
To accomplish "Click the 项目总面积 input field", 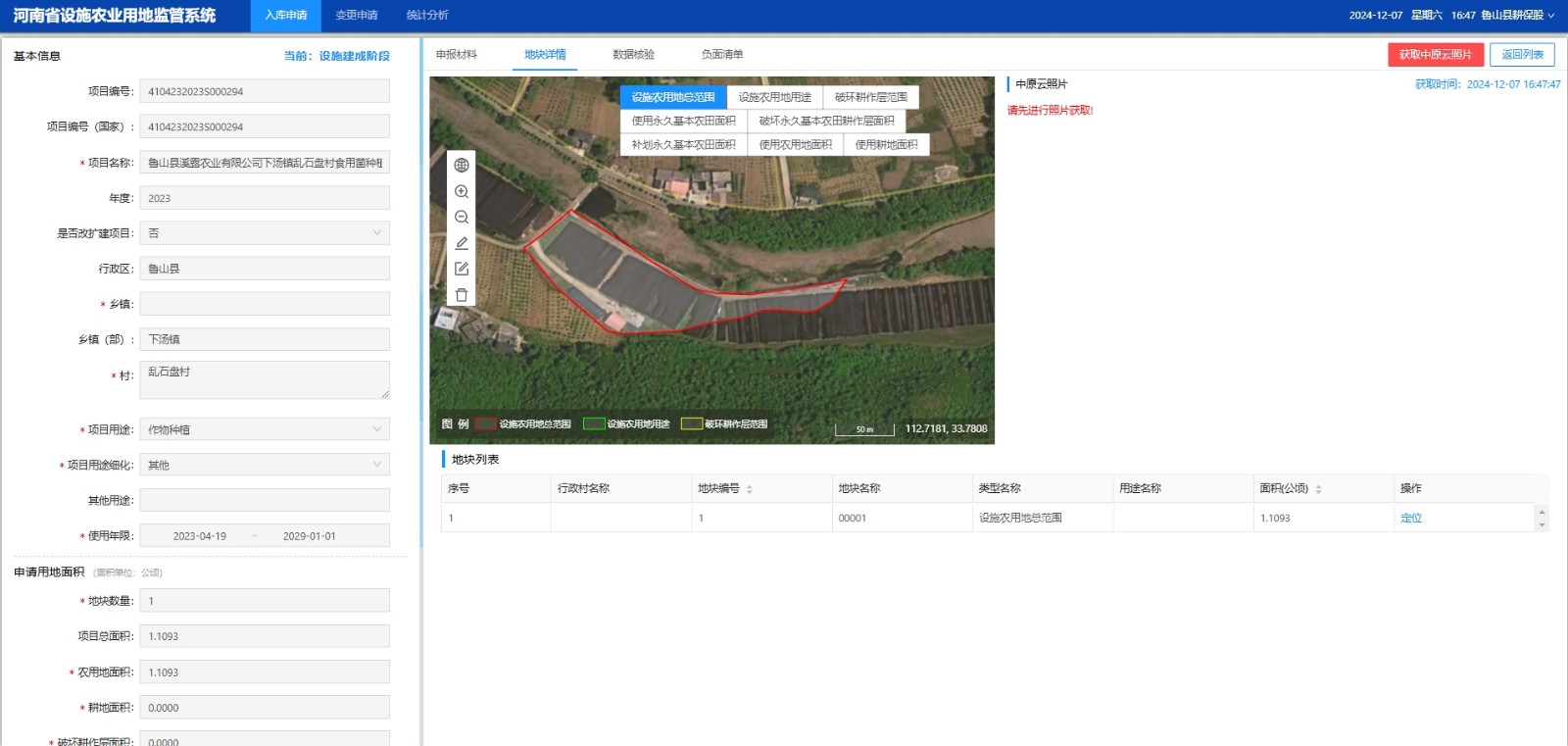I will pos(265,636).
